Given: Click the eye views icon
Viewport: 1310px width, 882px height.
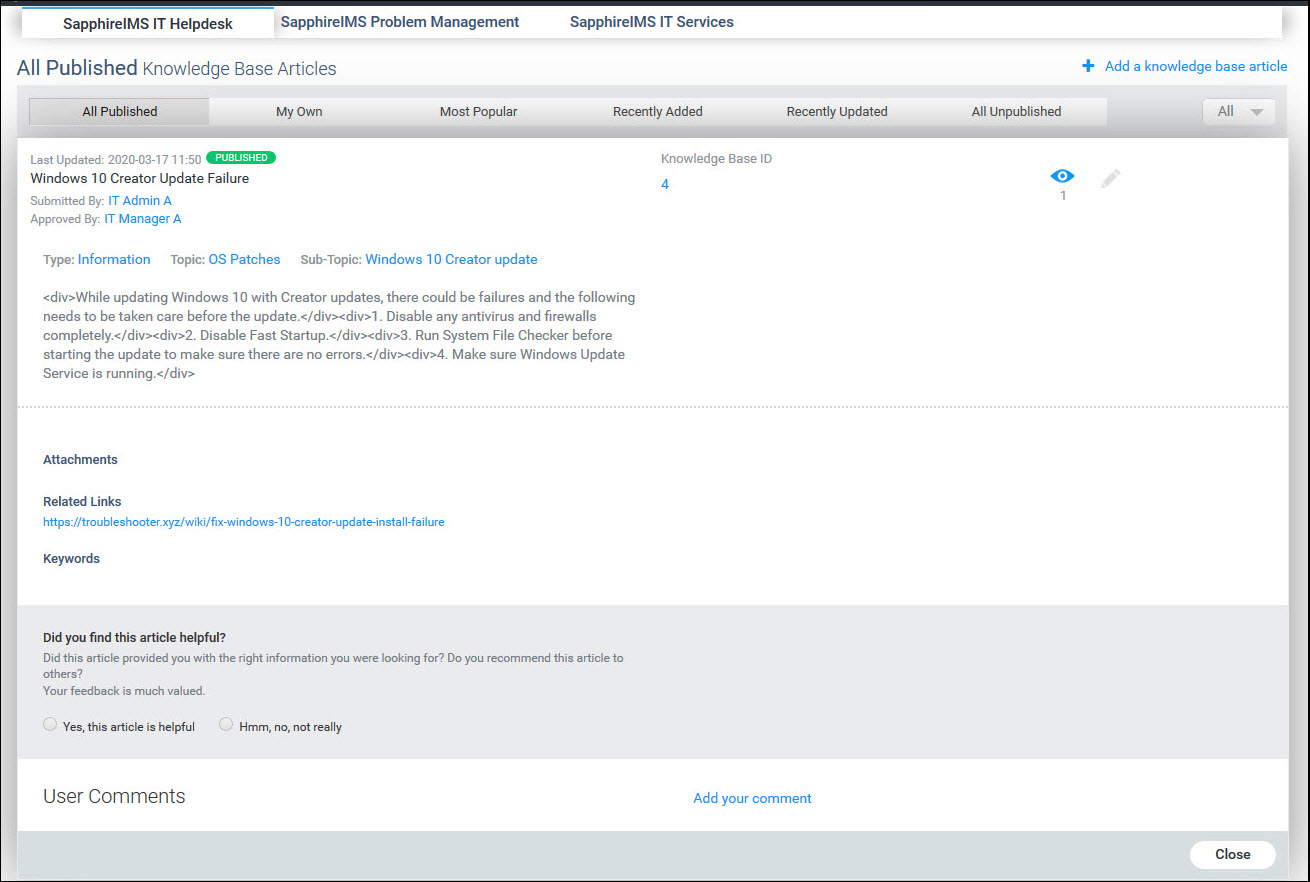Looking at the screenshot, I should point(1062,176).
